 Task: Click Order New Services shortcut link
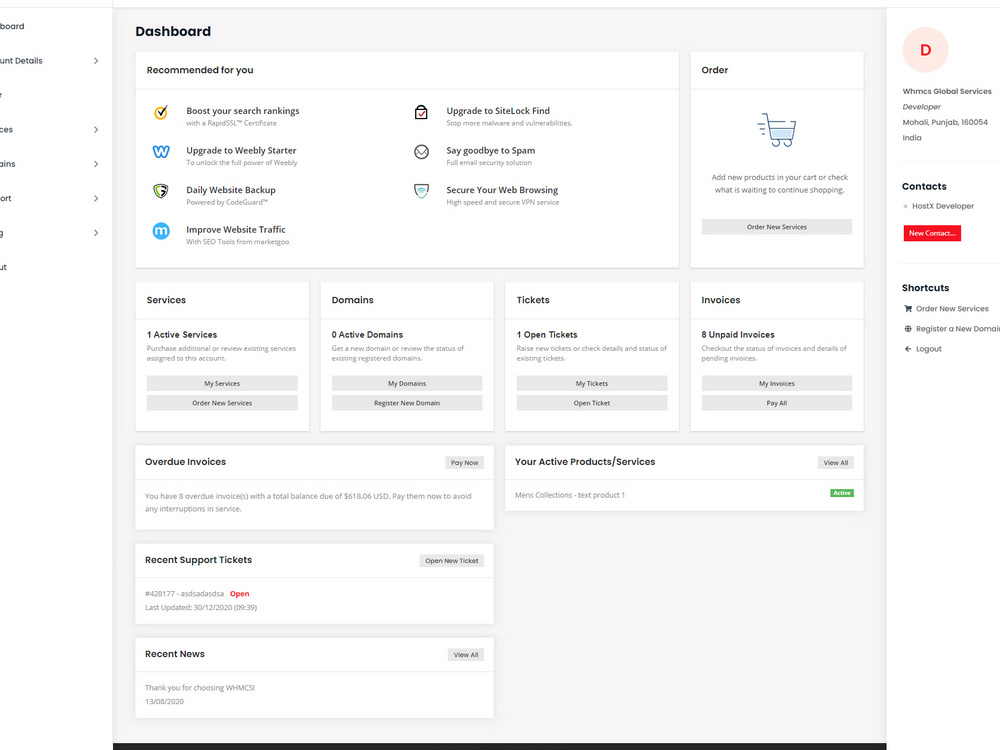[x=952, y=309]
